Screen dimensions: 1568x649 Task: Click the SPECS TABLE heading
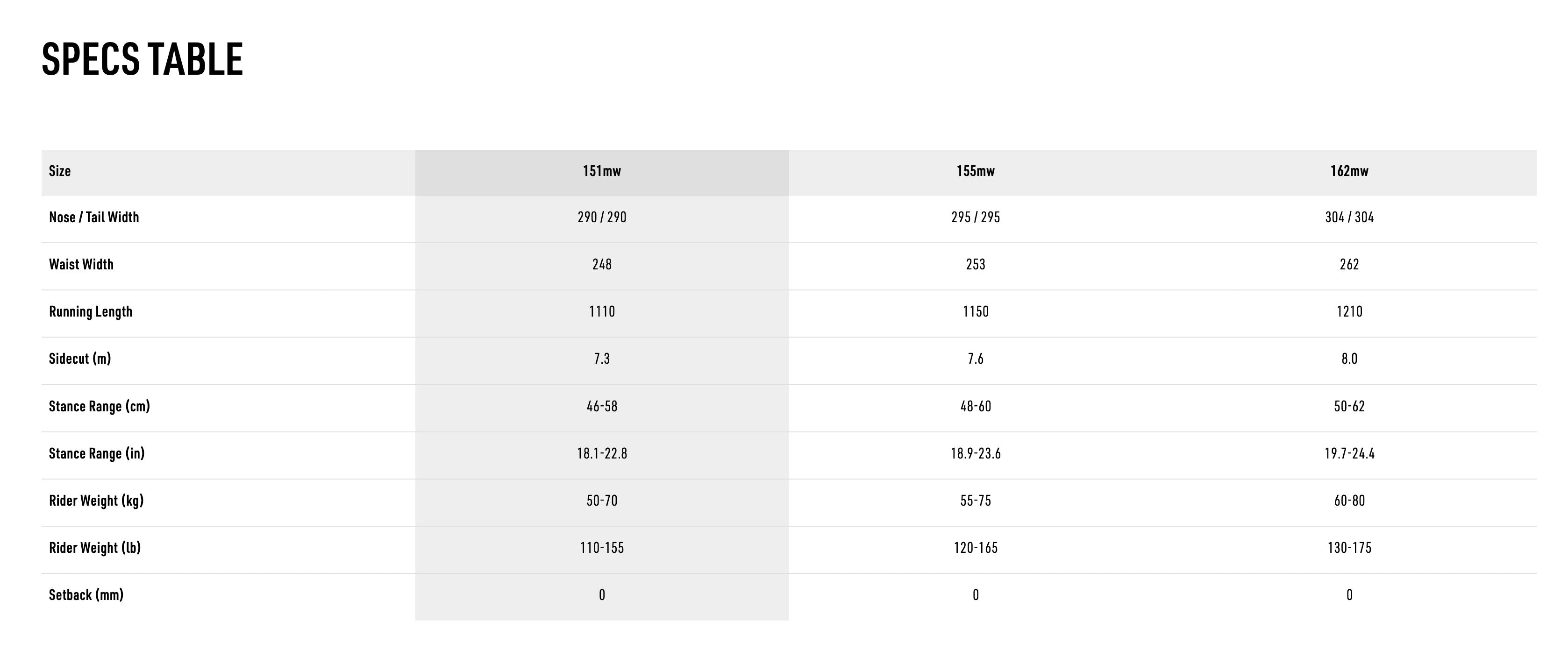tap(143, 59)
